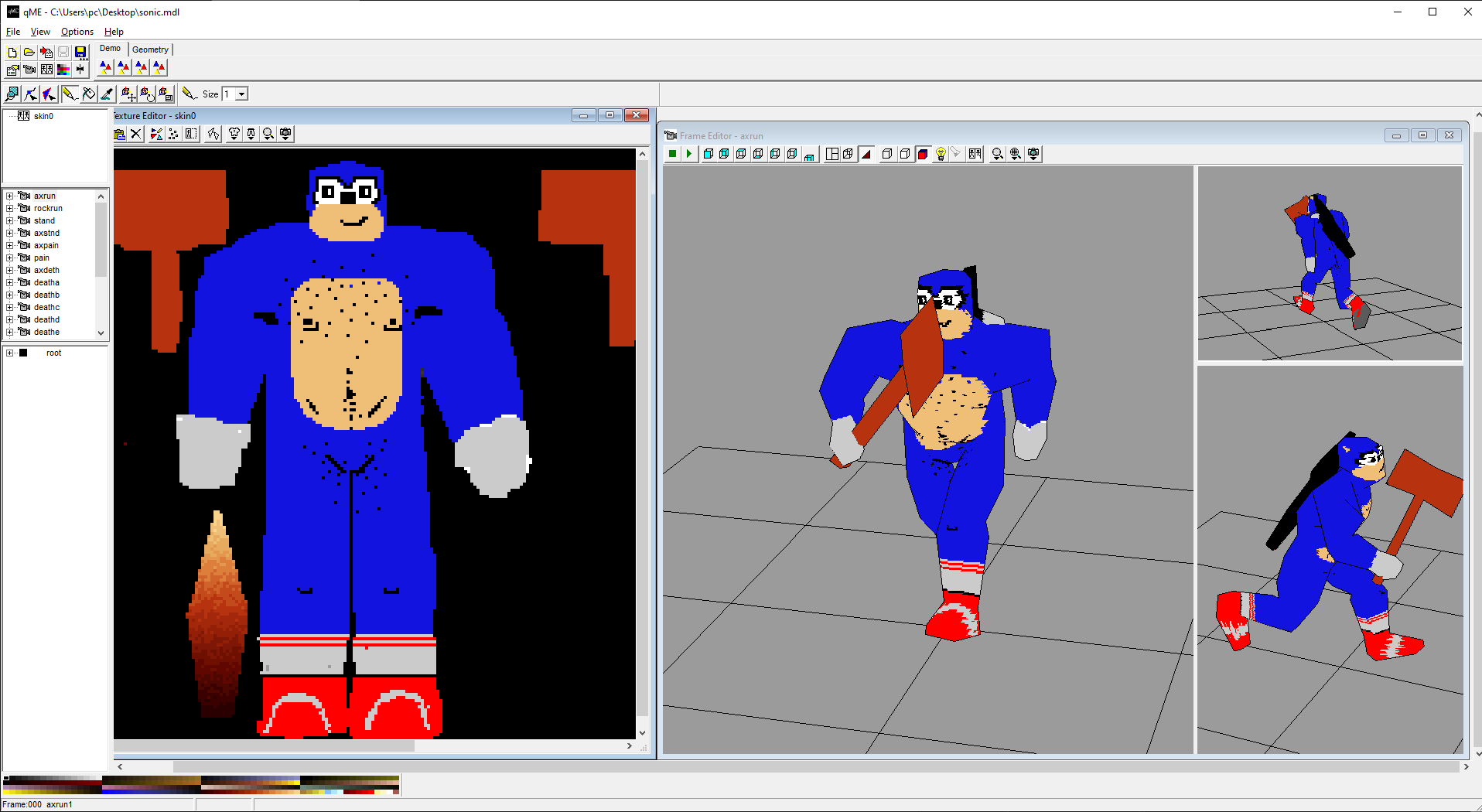Screen dimensions: 1482x812
Task: Select the triangle selection tool
Action: (50, 94)
